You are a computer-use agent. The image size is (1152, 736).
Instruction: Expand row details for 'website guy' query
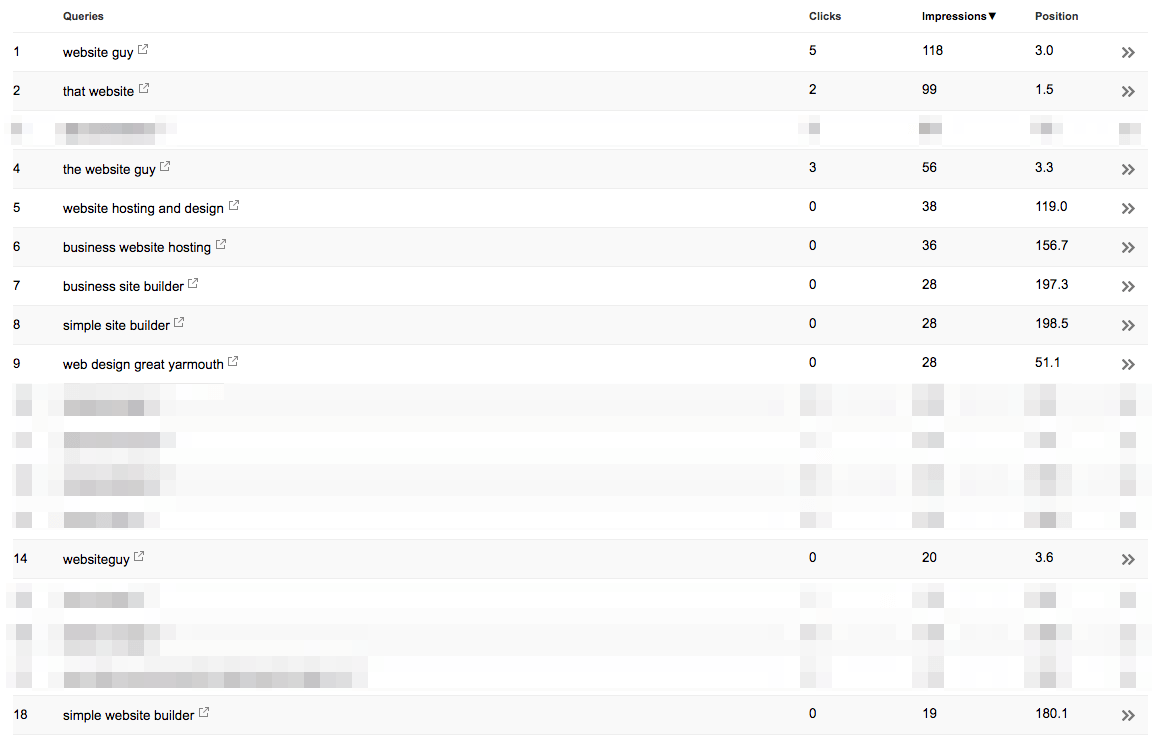coord(1128,52)
